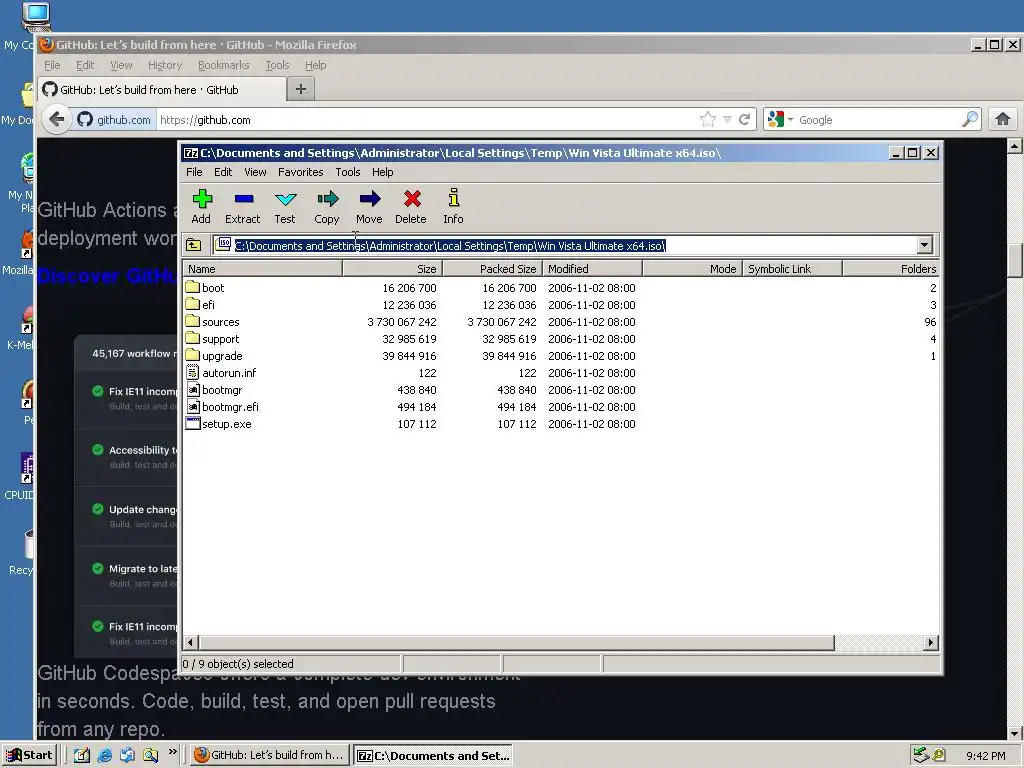Select the autorun.inf file icon
The image size is (1024, 768).
192,372
